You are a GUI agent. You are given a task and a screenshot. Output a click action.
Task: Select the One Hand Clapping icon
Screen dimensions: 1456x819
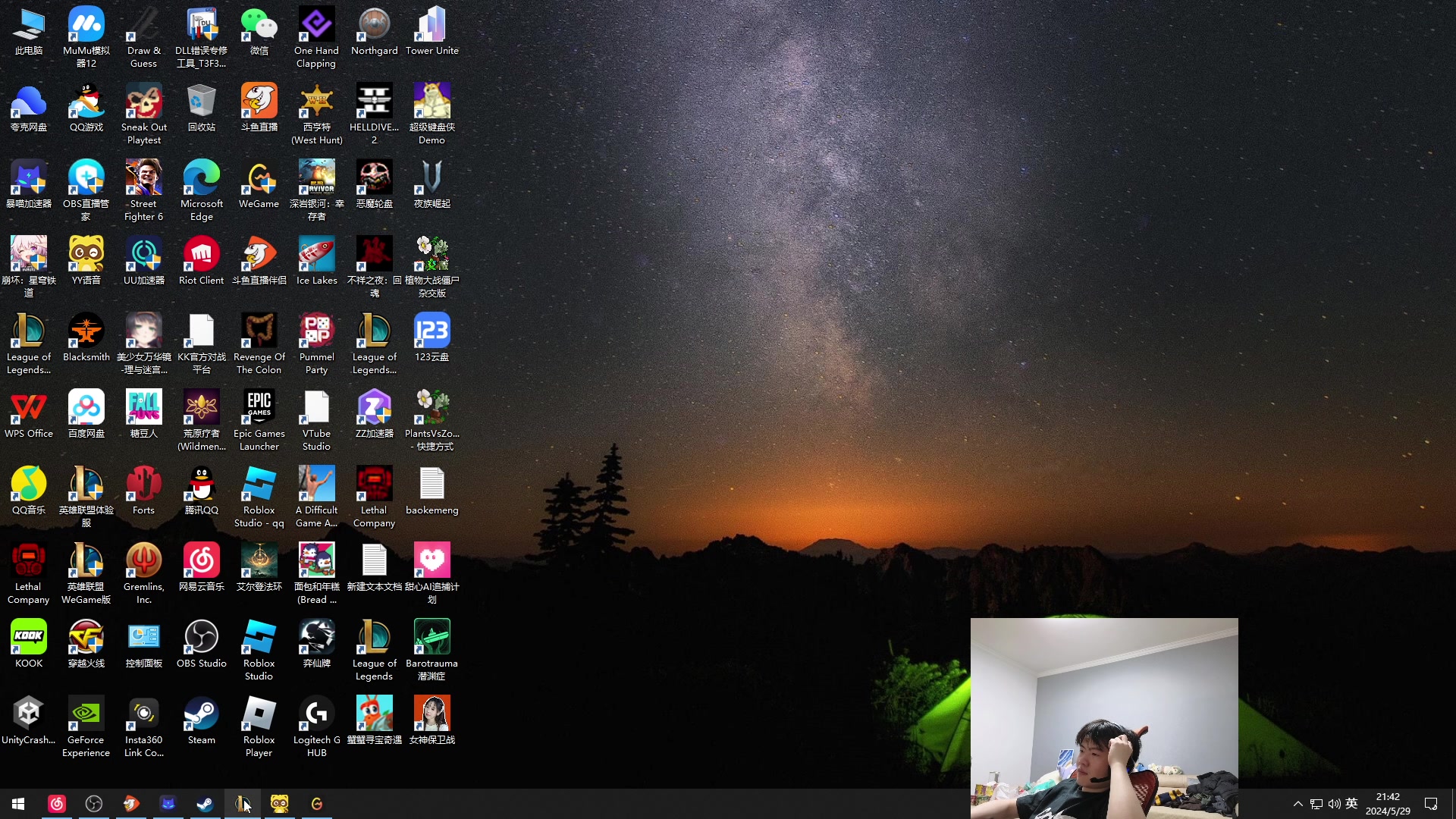316,38
